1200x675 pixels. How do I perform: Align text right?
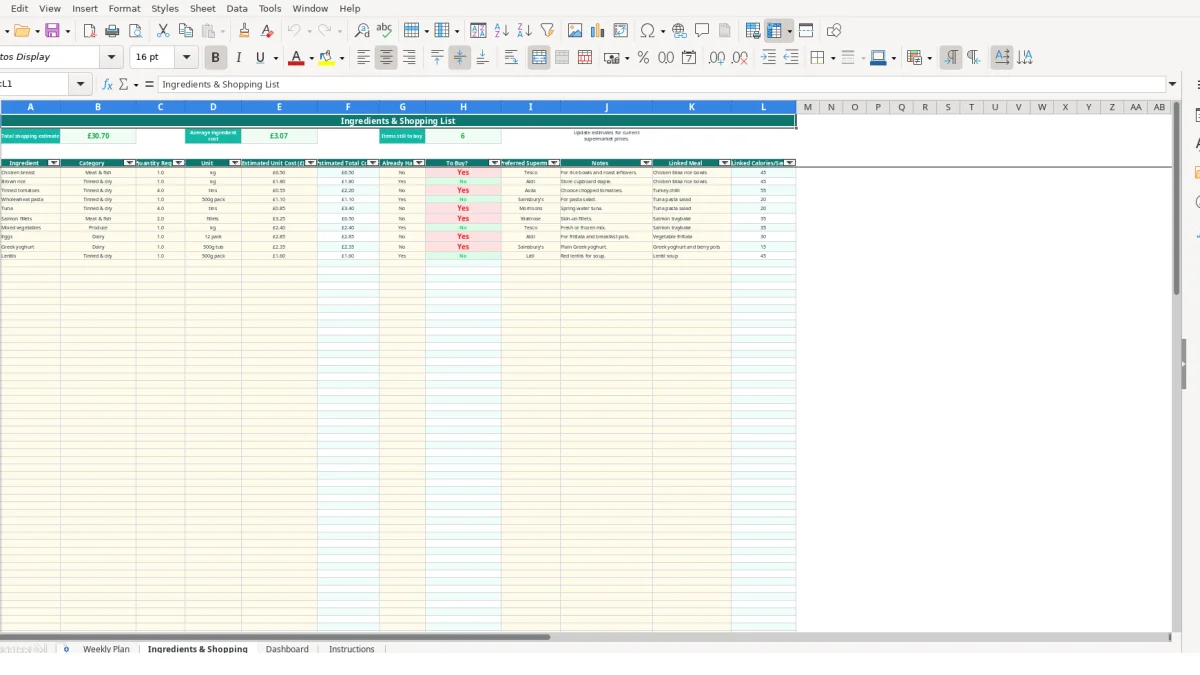(x=409, y=58)
